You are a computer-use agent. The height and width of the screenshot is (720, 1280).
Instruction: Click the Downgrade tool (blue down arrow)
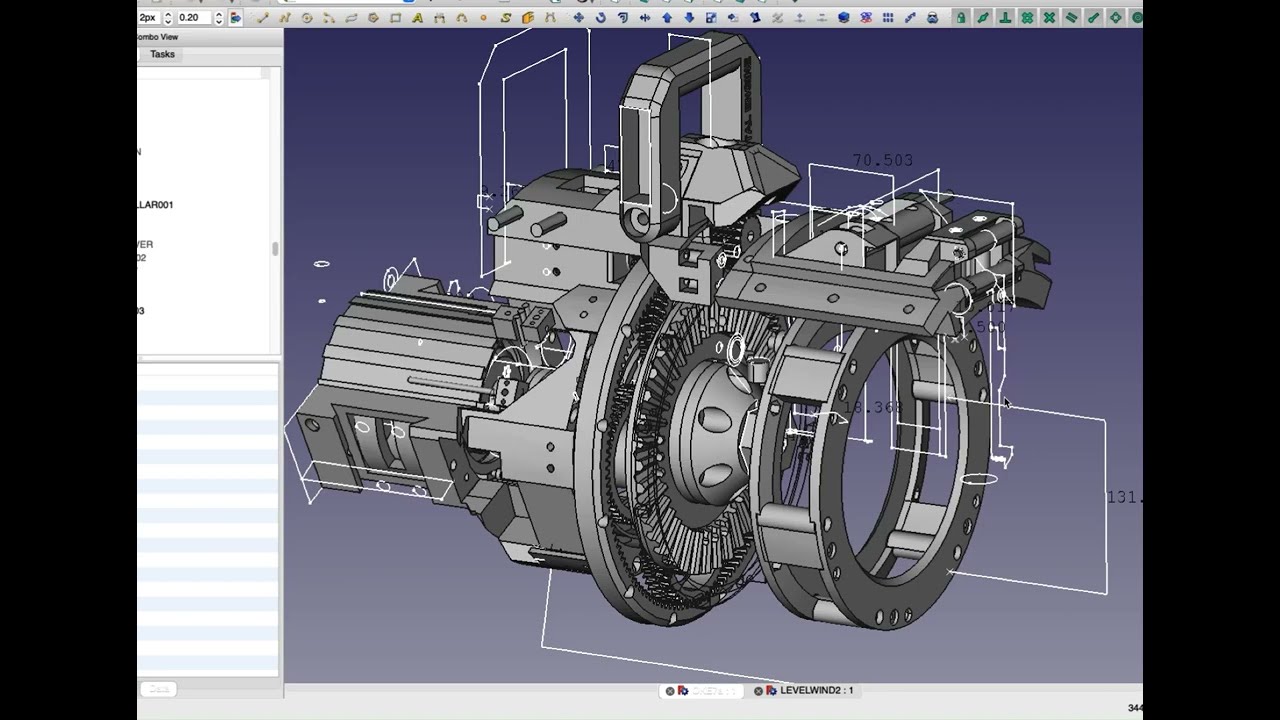pyautogui.click(x=688, y=18)
